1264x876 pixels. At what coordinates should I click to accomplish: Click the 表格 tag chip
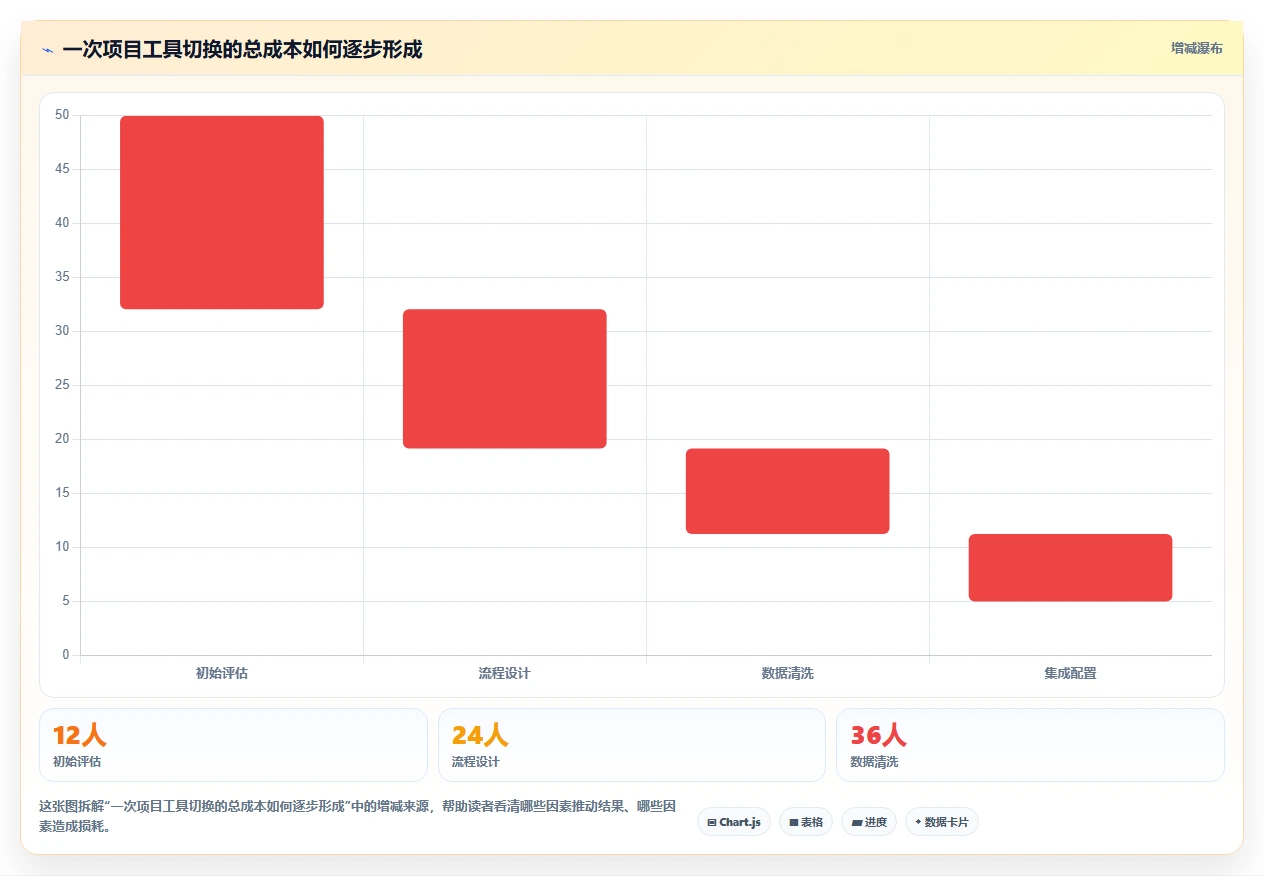pos(806,822)
